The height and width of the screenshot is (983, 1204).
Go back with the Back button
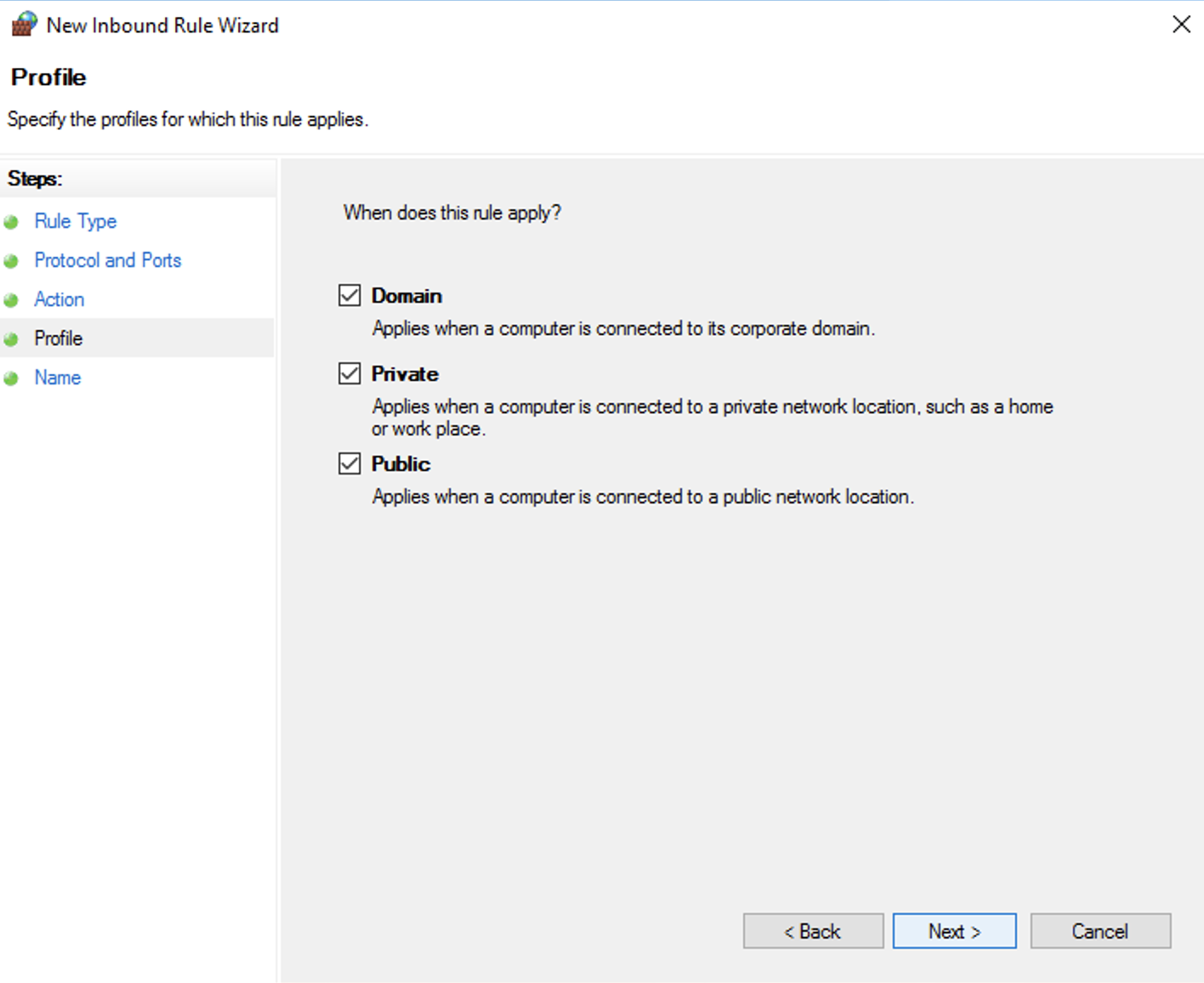coord(813,931)
